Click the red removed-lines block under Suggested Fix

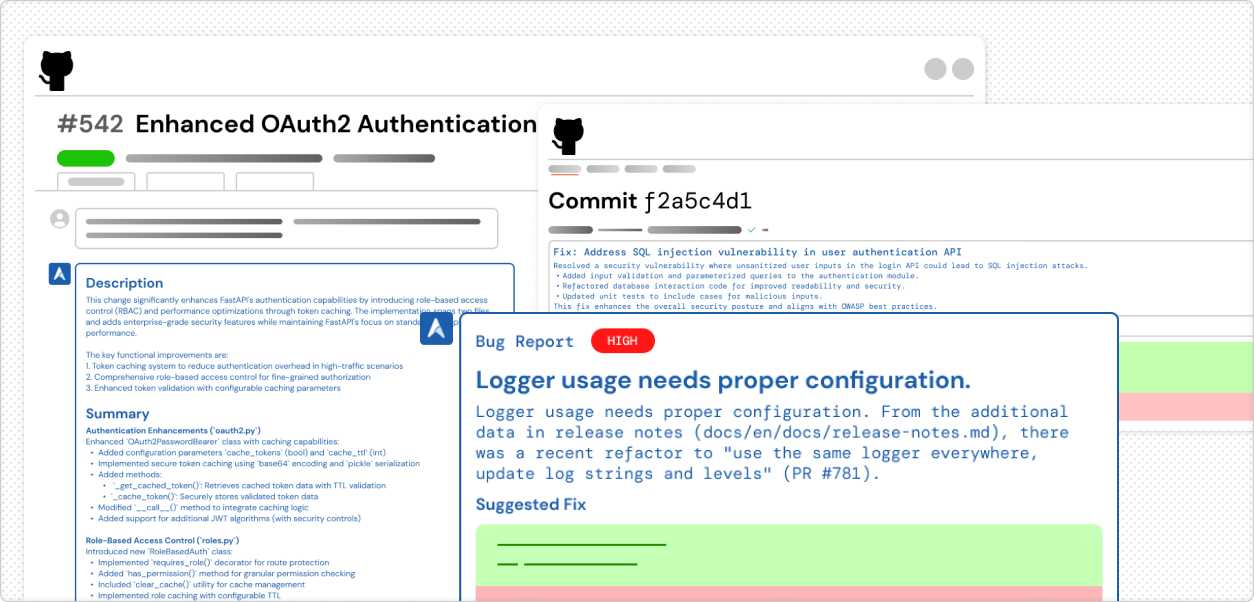tap(789, 594)
